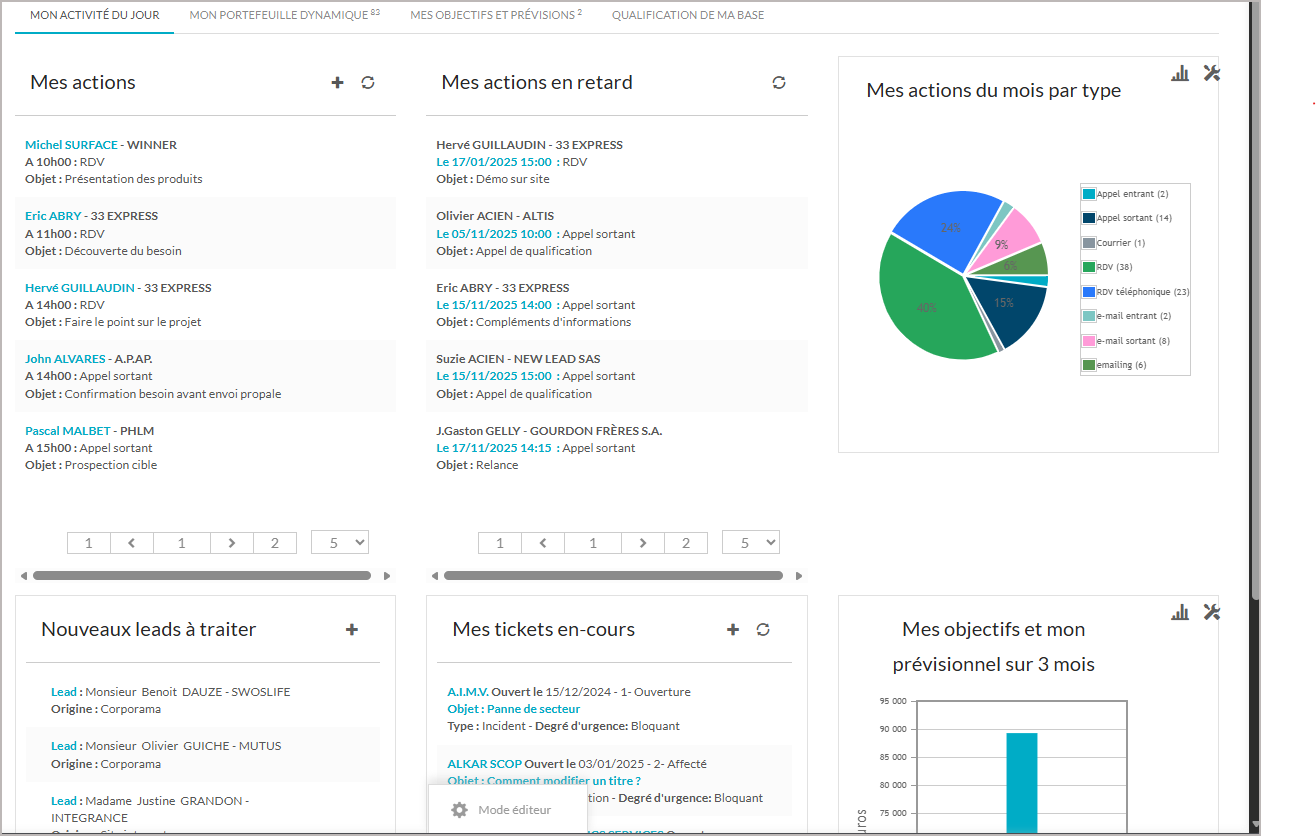1316x836 pixels.
Task: Click horizontal scrollbar under Mes actions
Action: (201, 576)
